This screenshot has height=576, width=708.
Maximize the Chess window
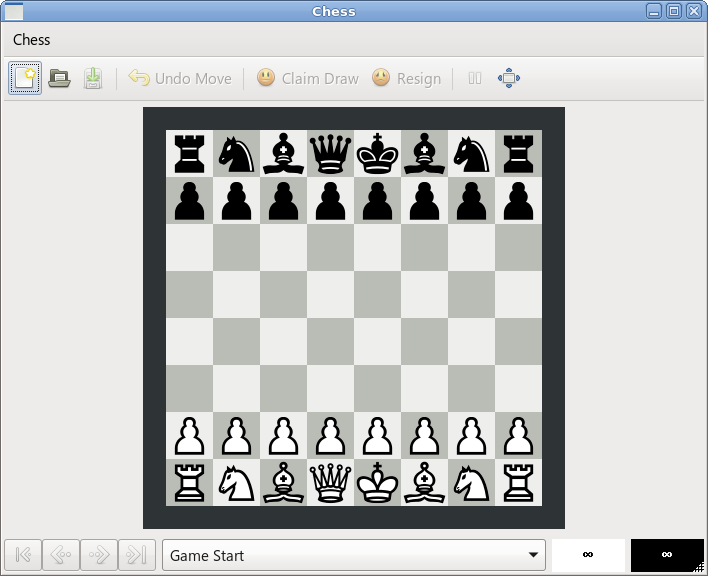coord(674,11)
